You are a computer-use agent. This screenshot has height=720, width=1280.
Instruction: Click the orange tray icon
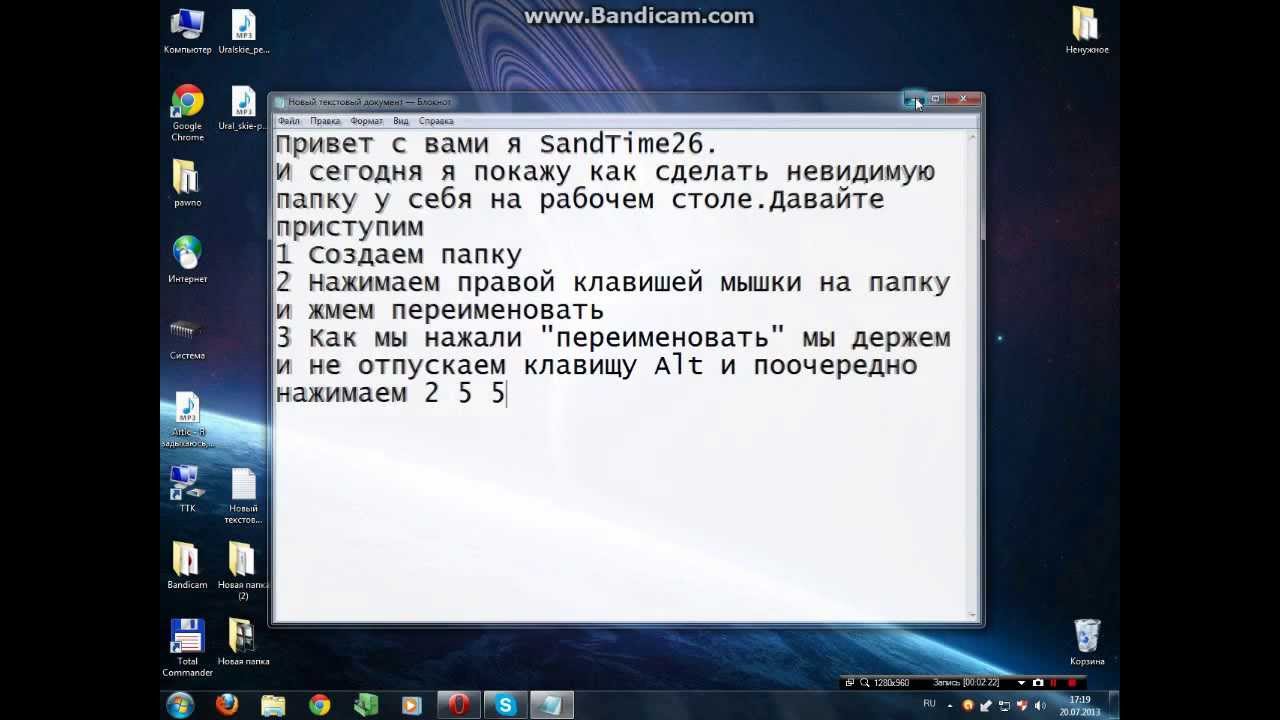968,706
